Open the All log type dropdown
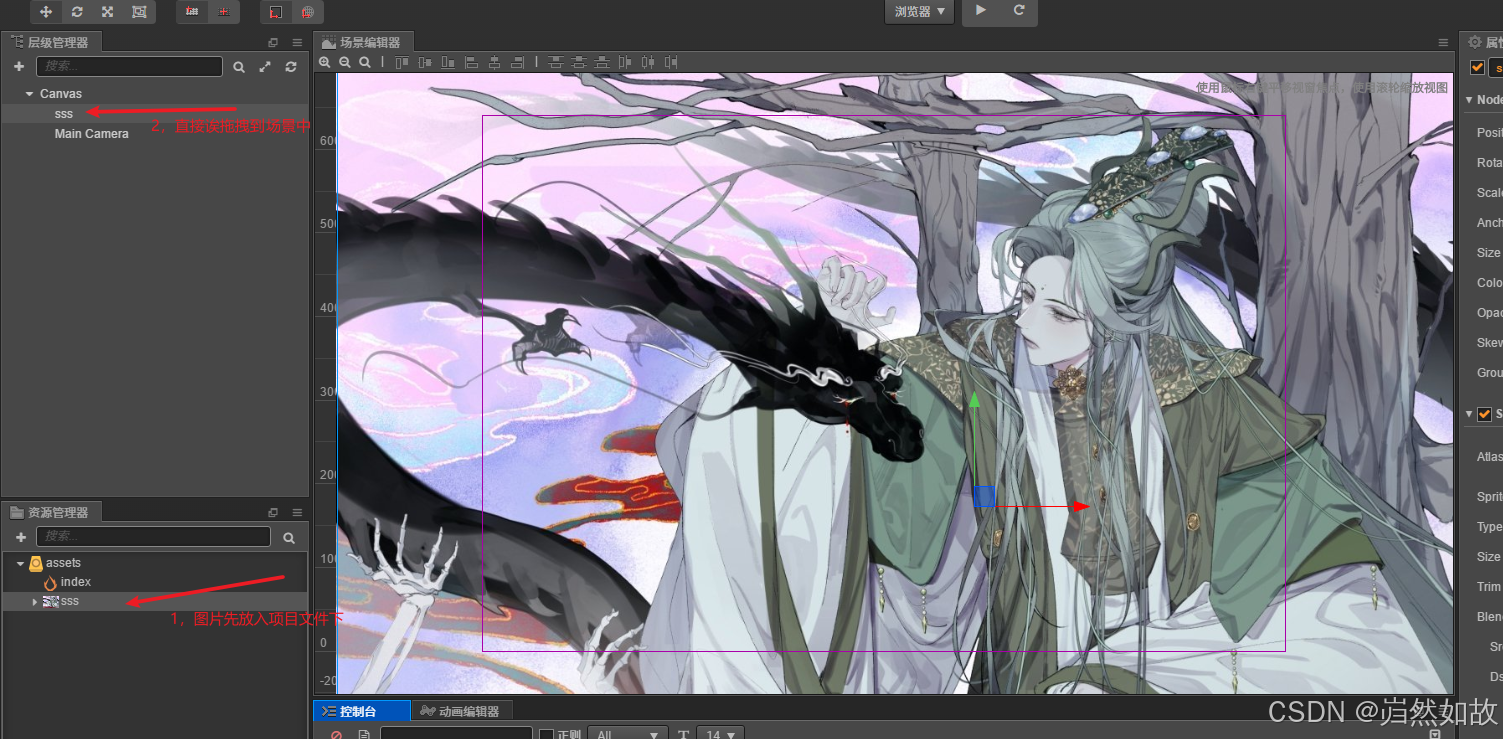Screen dimensions: 1503x739 (628, 734)
